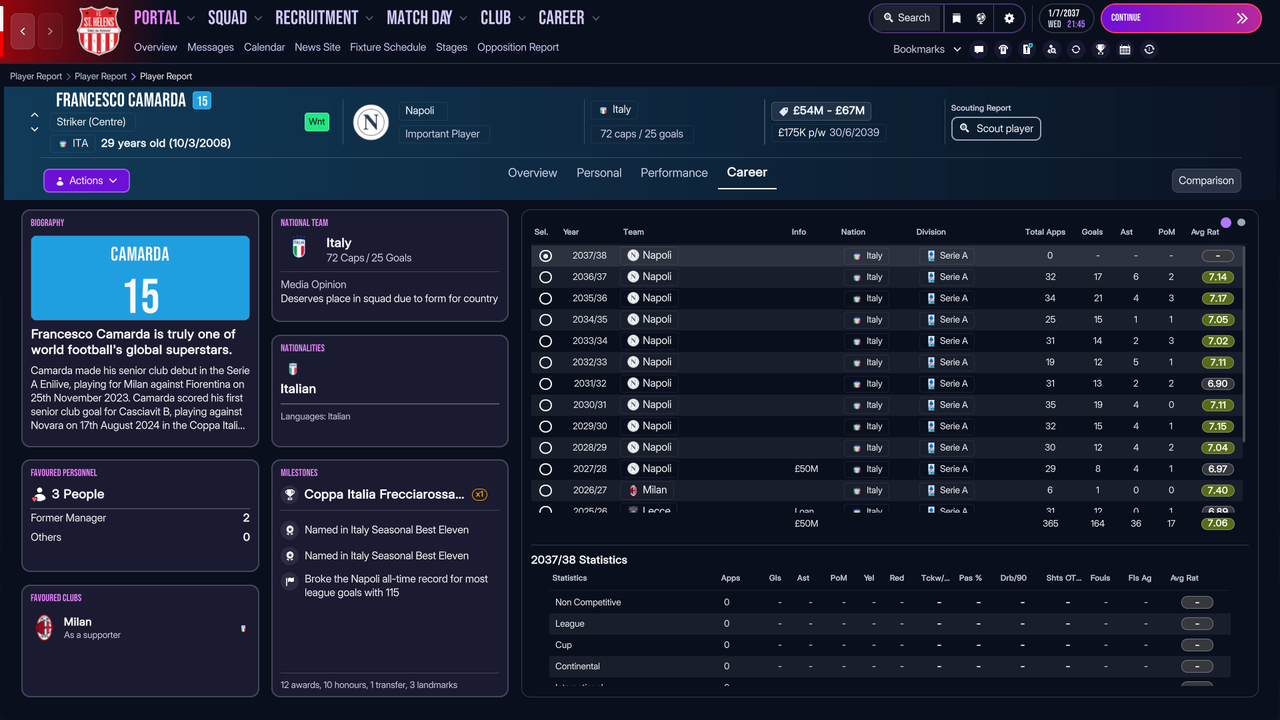Open the tactics board shortcut icon
This screenshot has height=720, width=1280.
coord(1027,49)
